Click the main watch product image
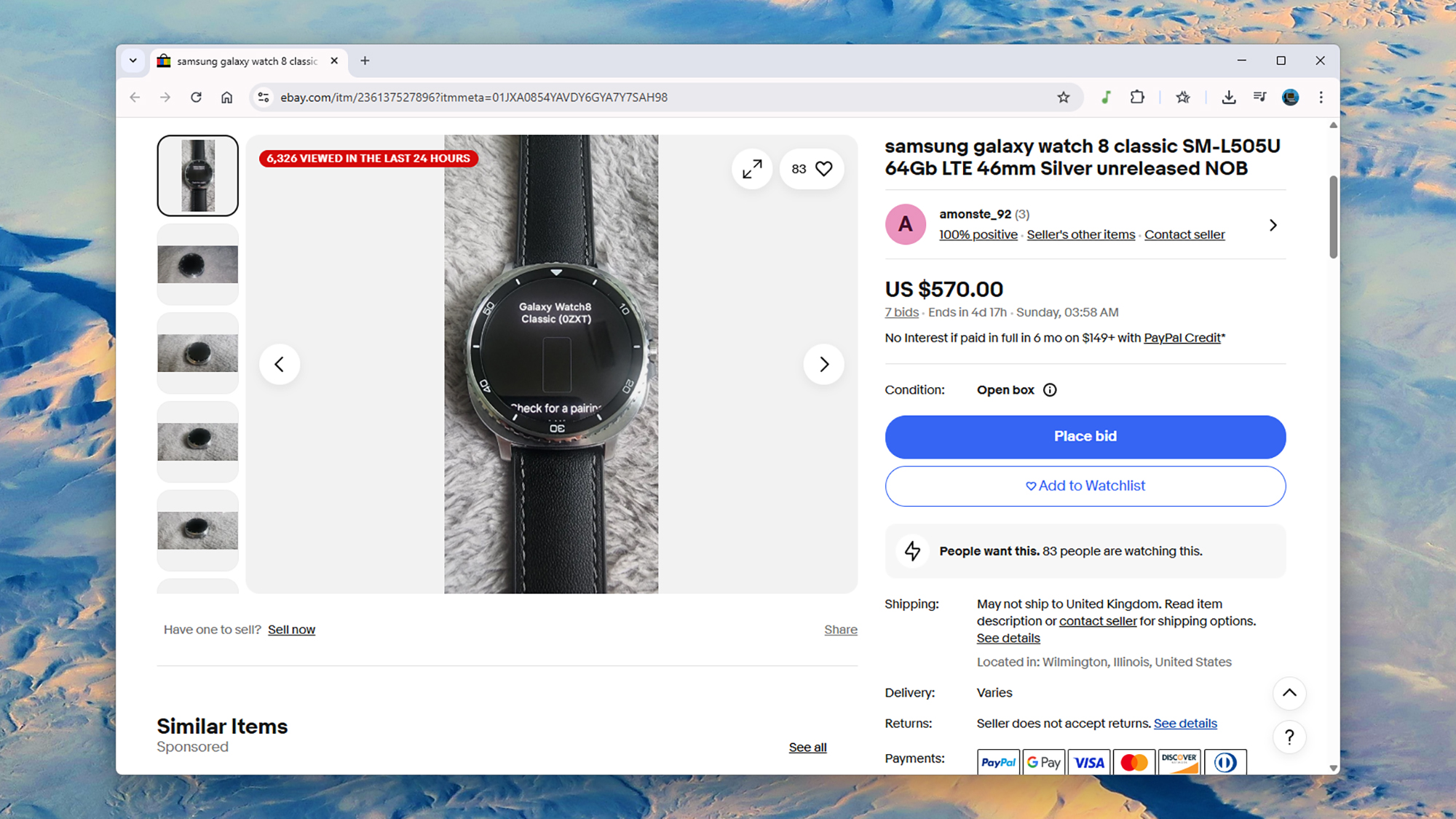Screen dimensions: 1456x819 [x=551, y=364]
